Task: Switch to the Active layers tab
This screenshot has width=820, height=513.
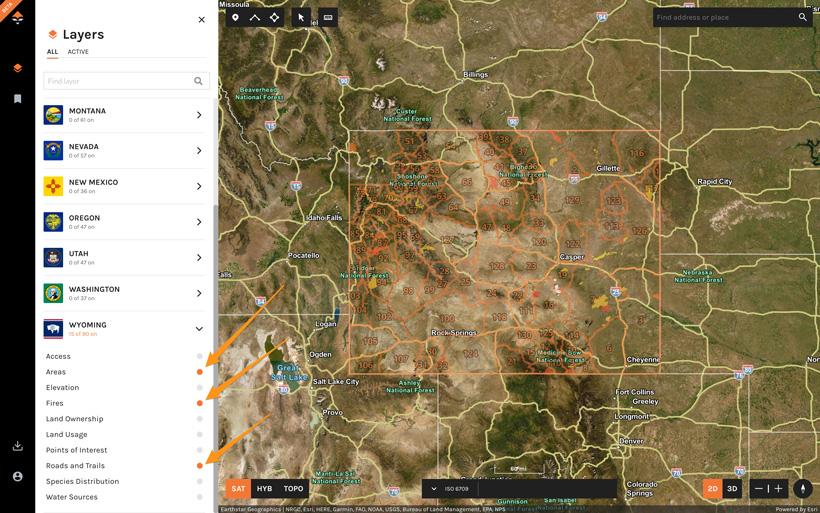Action: point(78,52)
